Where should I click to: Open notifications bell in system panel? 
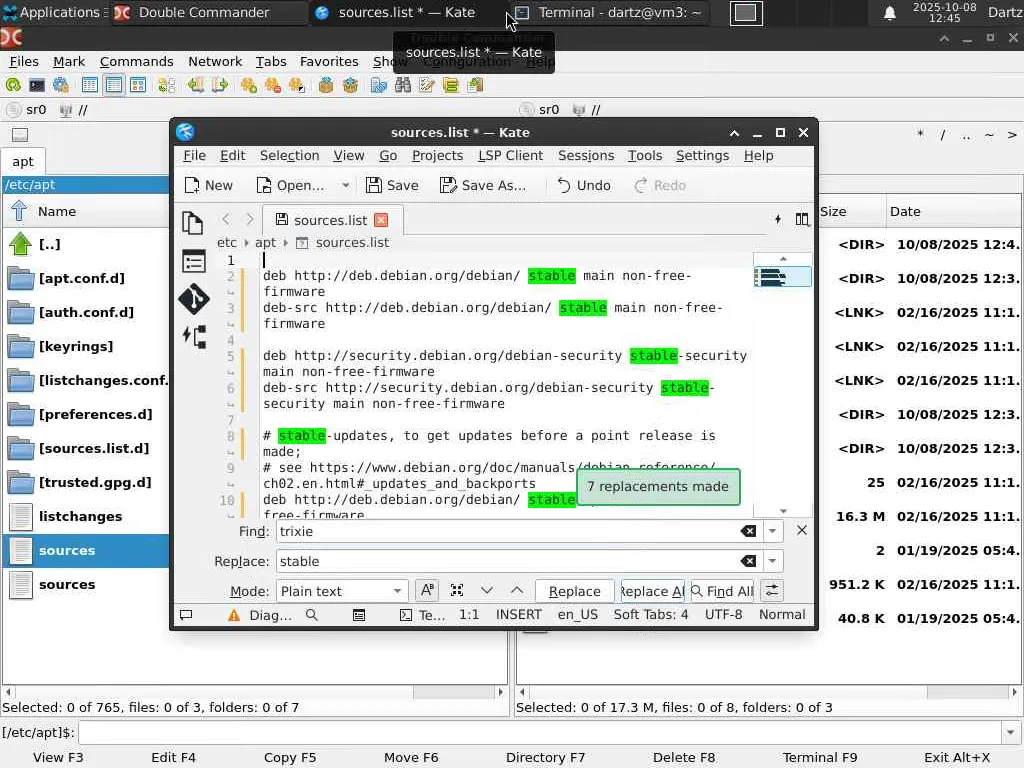coord(889,13)
